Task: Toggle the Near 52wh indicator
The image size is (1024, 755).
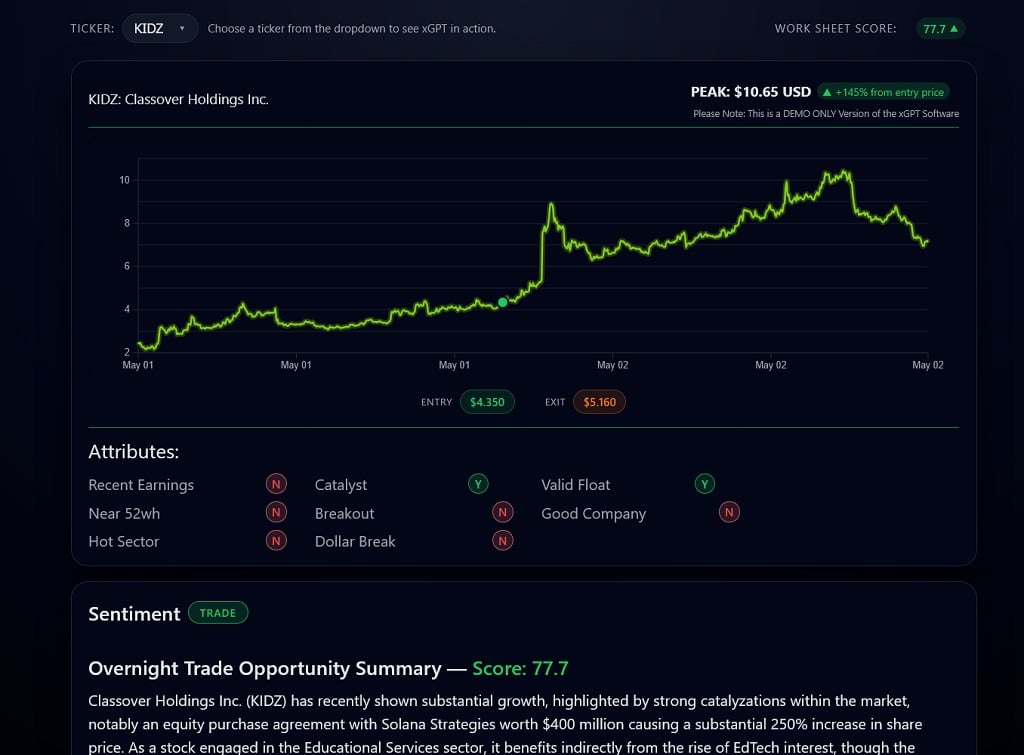Action: tap(276, 512)
